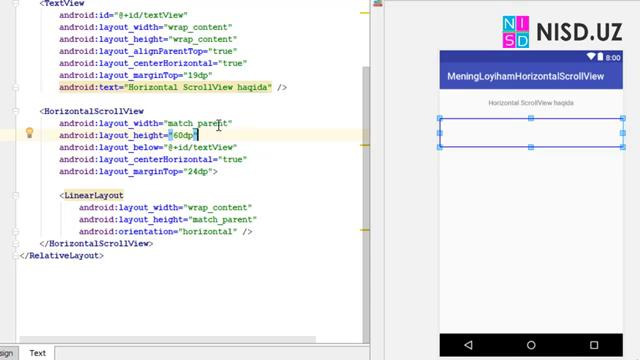Click the right-middle handle of the selected view
Image resolution: width=640 pixels, height=360 pixels.
(622, 133)
